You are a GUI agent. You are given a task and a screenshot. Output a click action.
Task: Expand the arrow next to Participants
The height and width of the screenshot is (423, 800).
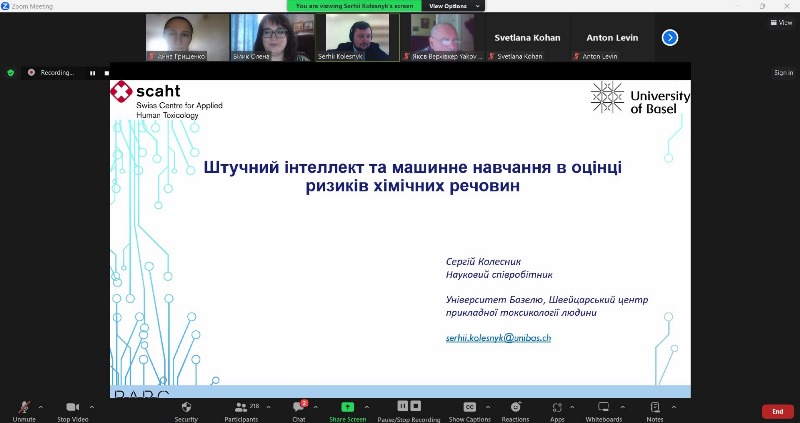(x=268, y=407)
